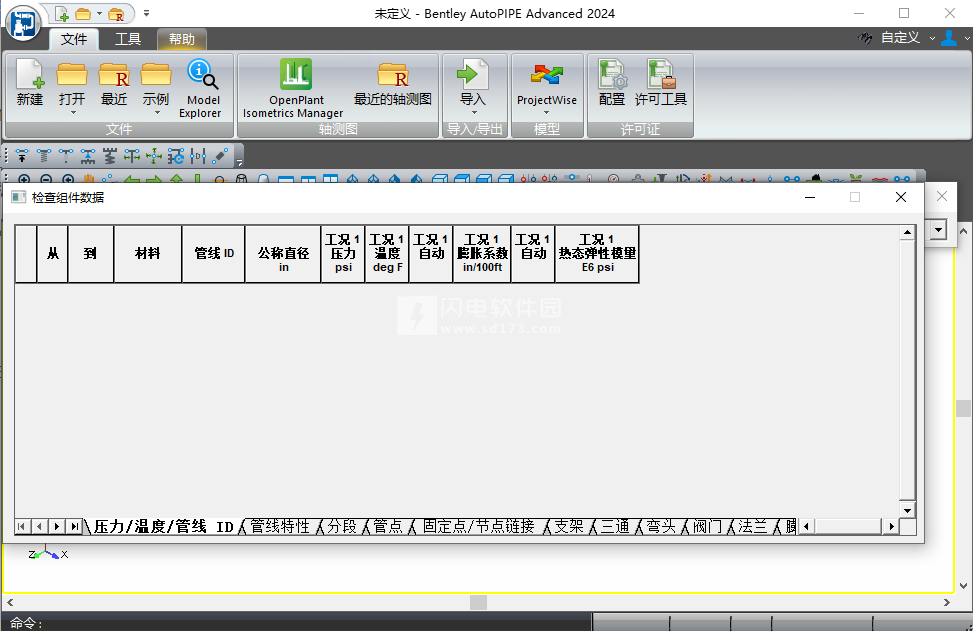This screenshot has height=631, width=973.
Task: Click the sheet tabs scroll-right arrow
Action: [x=891, y=526]
